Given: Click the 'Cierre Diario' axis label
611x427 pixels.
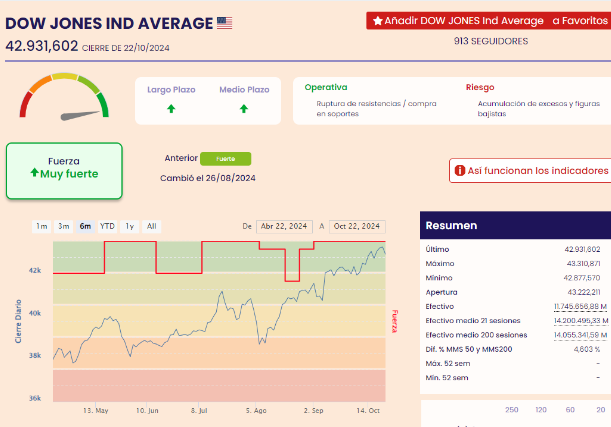Looking at the screenshot, I should [x=18, y=321].
